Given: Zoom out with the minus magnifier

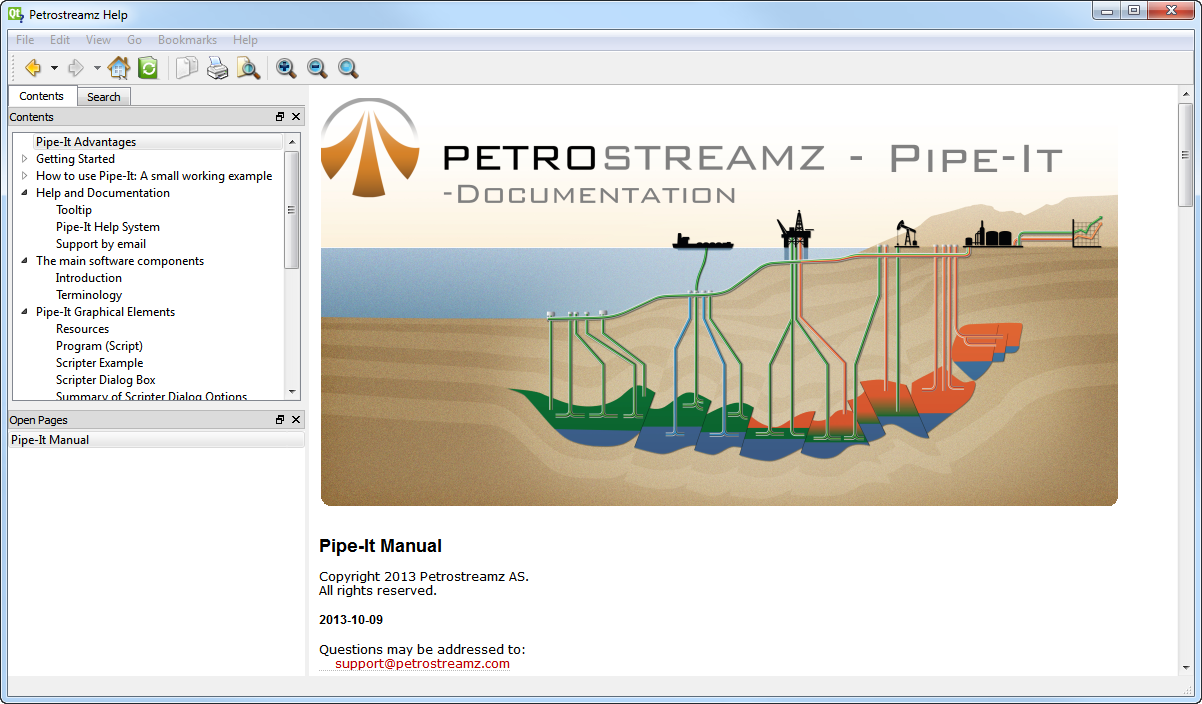Looking at the screenshot, I should click(317, 68).
